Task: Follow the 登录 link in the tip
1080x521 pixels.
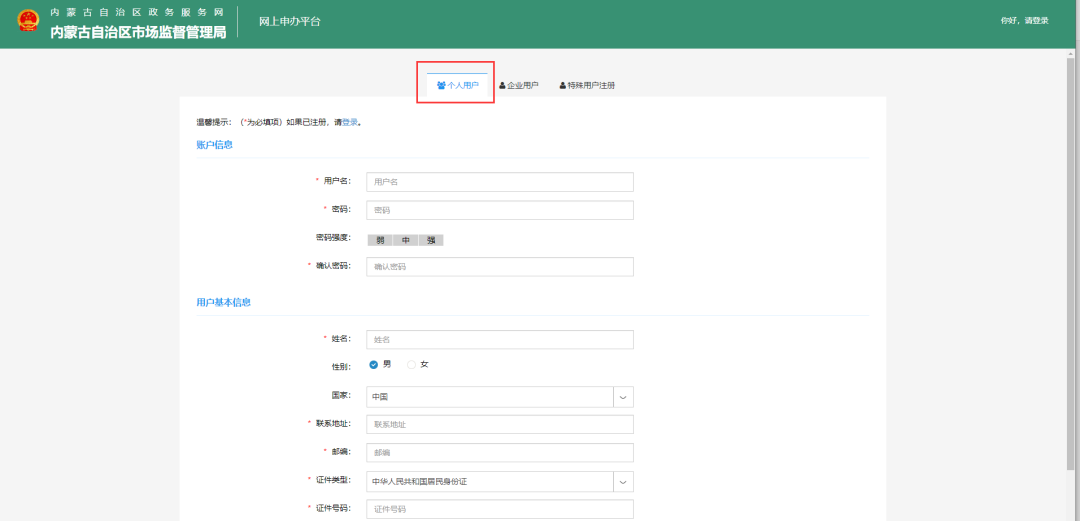Action: pyautogui.click(x=350, y=122)
